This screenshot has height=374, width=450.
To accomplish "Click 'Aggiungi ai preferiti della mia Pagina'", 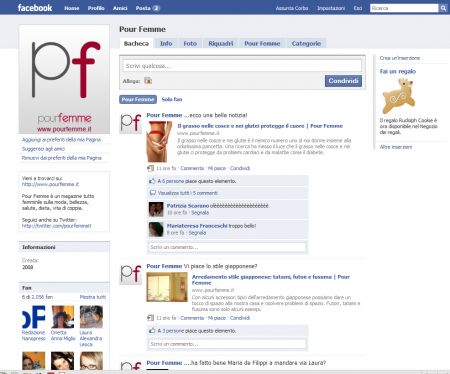I will click(x=61, y=140).
